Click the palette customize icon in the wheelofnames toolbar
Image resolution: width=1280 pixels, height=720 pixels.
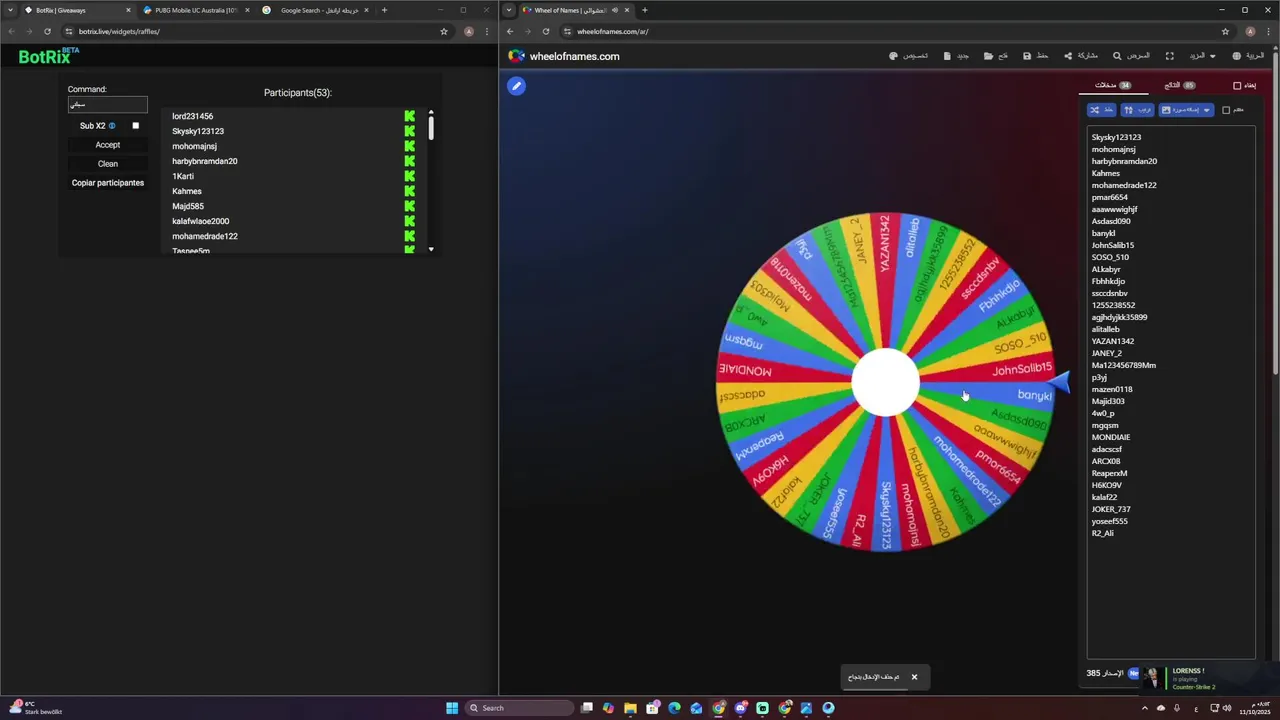[x=893, y=56]
